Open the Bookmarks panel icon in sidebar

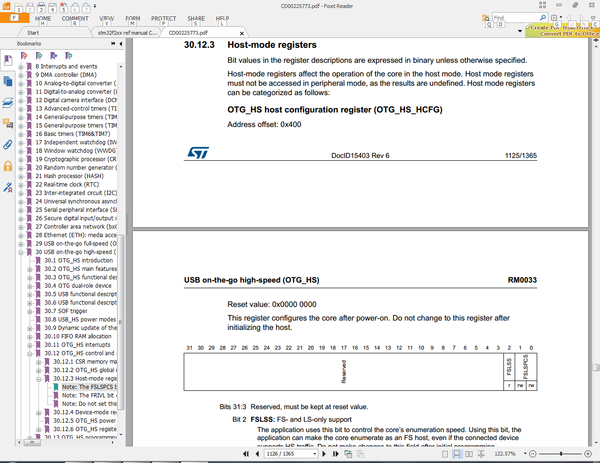[x=8, y=60]
